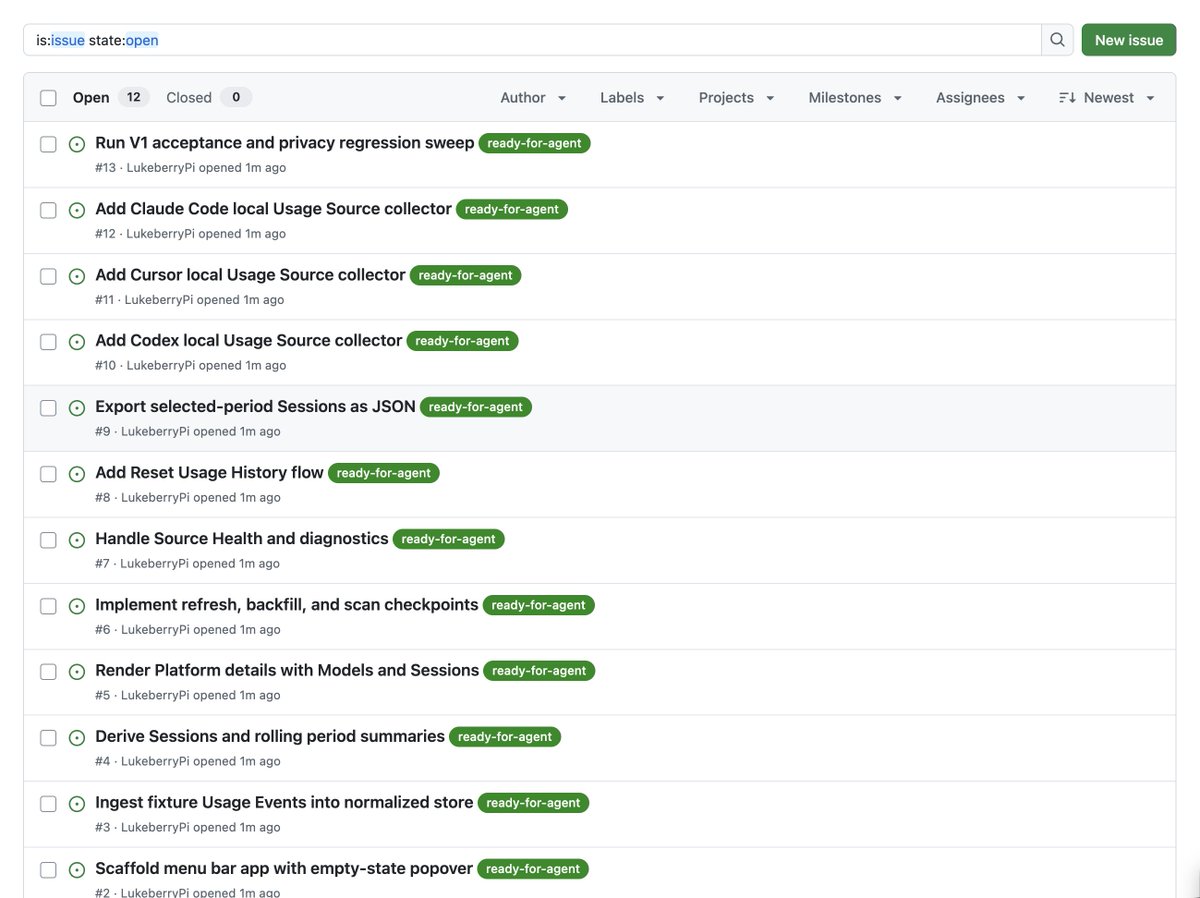The image size is (1200, 898).
Task: Click the open-issue icon for Claude Code collector
Action: coord(77,210)
